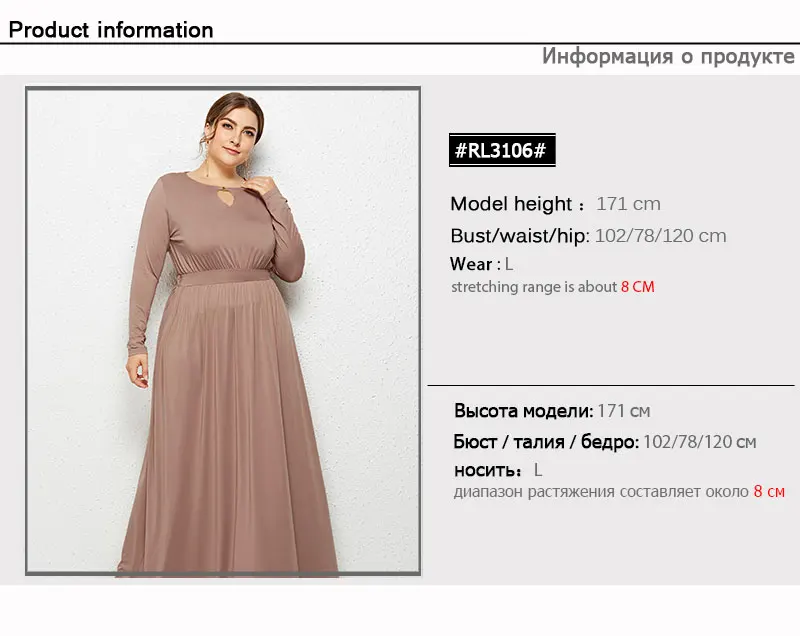The width and height of the screenshot is (800, 636).
Task: Click the red 8 CM text
Action: [637, 287]
